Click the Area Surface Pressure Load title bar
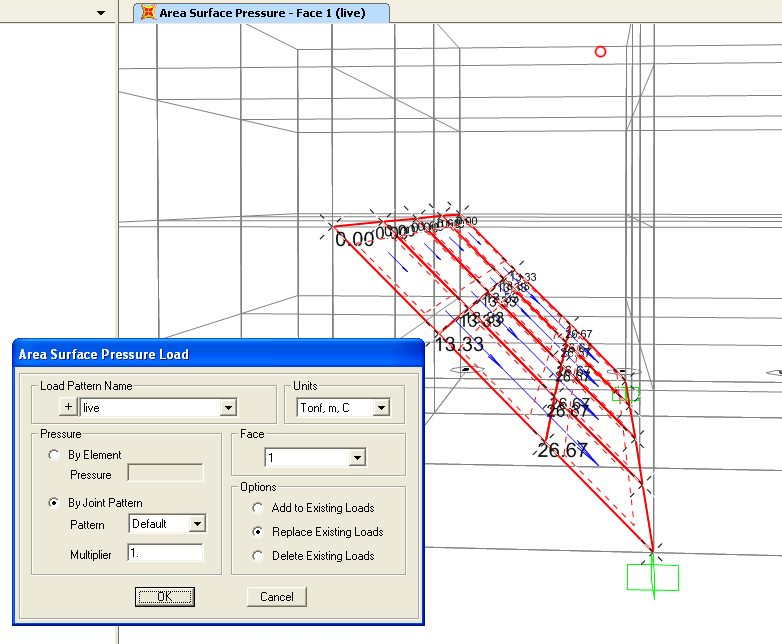The width and height of the screenshot is (782, 644). [218, 354]
